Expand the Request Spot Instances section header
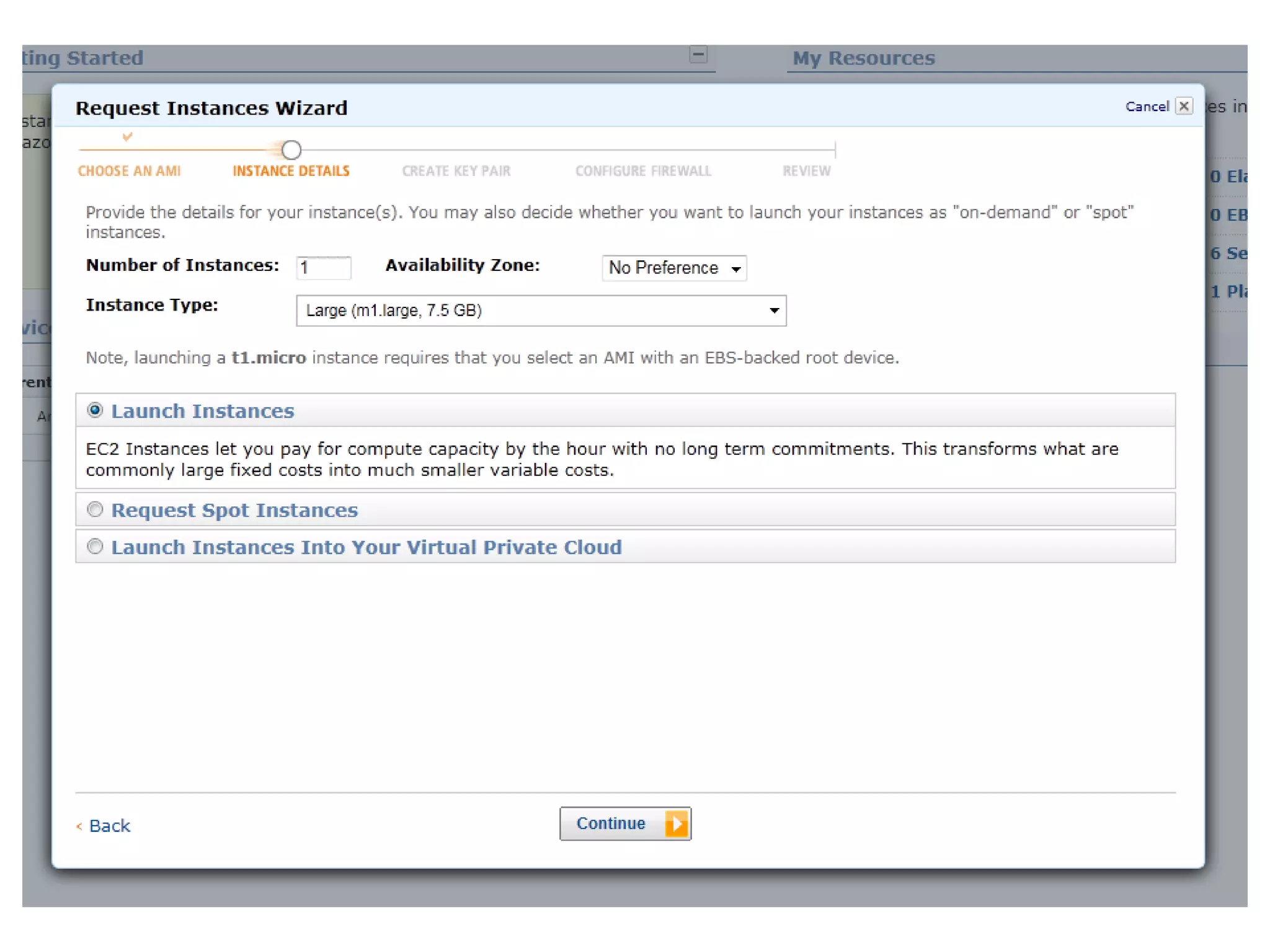 coord(234,510)
